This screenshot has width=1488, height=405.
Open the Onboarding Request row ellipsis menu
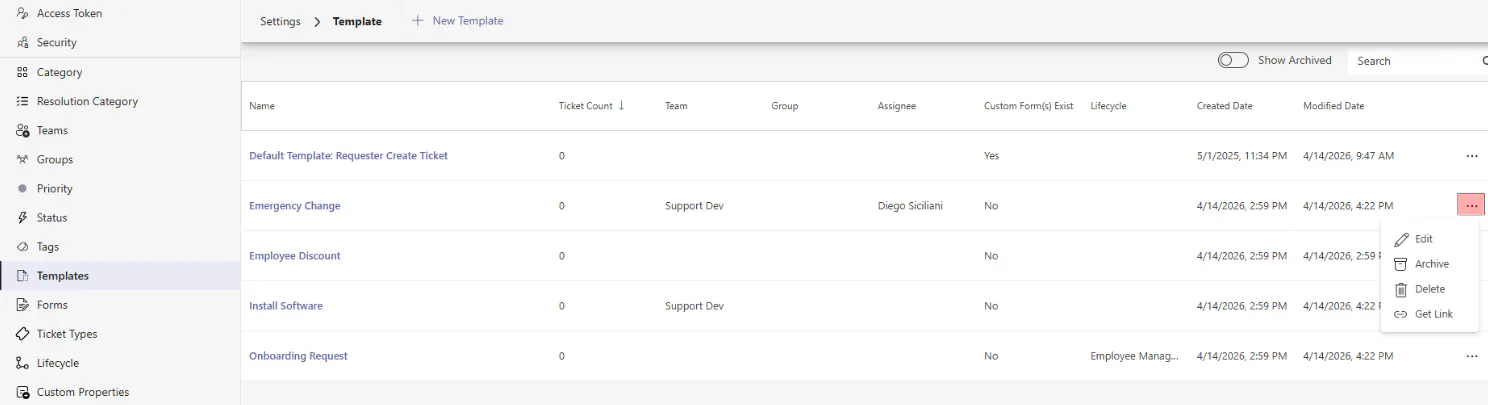coord(1471,356)
